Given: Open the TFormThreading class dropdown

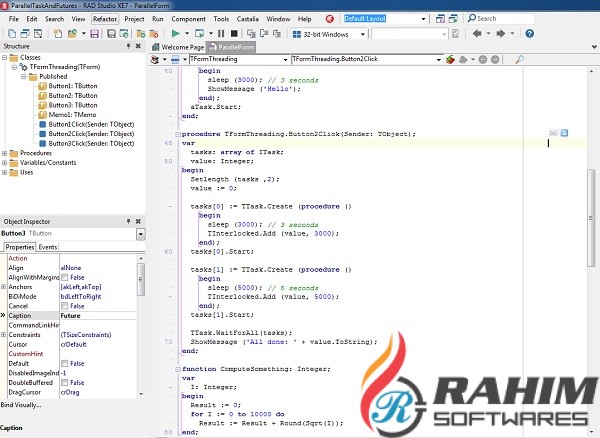Looking at the screenshot, I should pyautogui.click(x=285, y=60).
